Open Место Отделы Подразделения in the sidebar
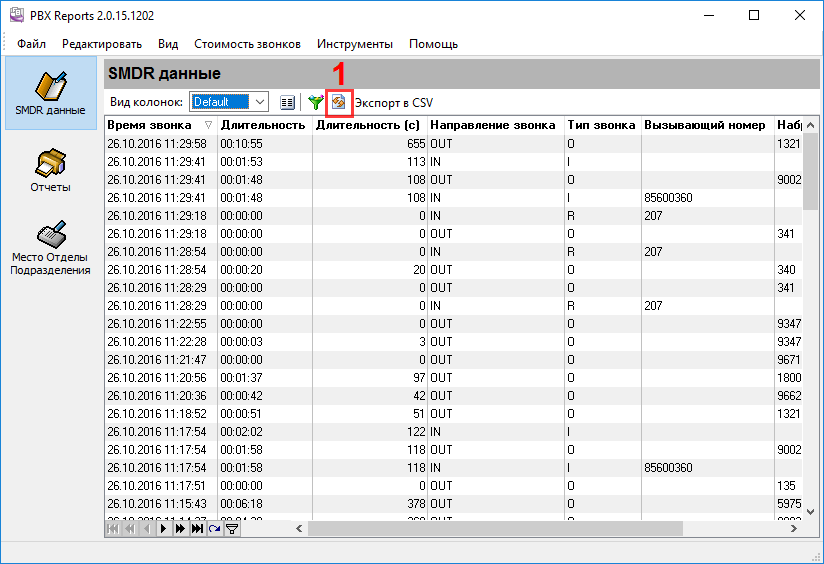Viewport: 824px width, 564px height. (x=50, y=248)
